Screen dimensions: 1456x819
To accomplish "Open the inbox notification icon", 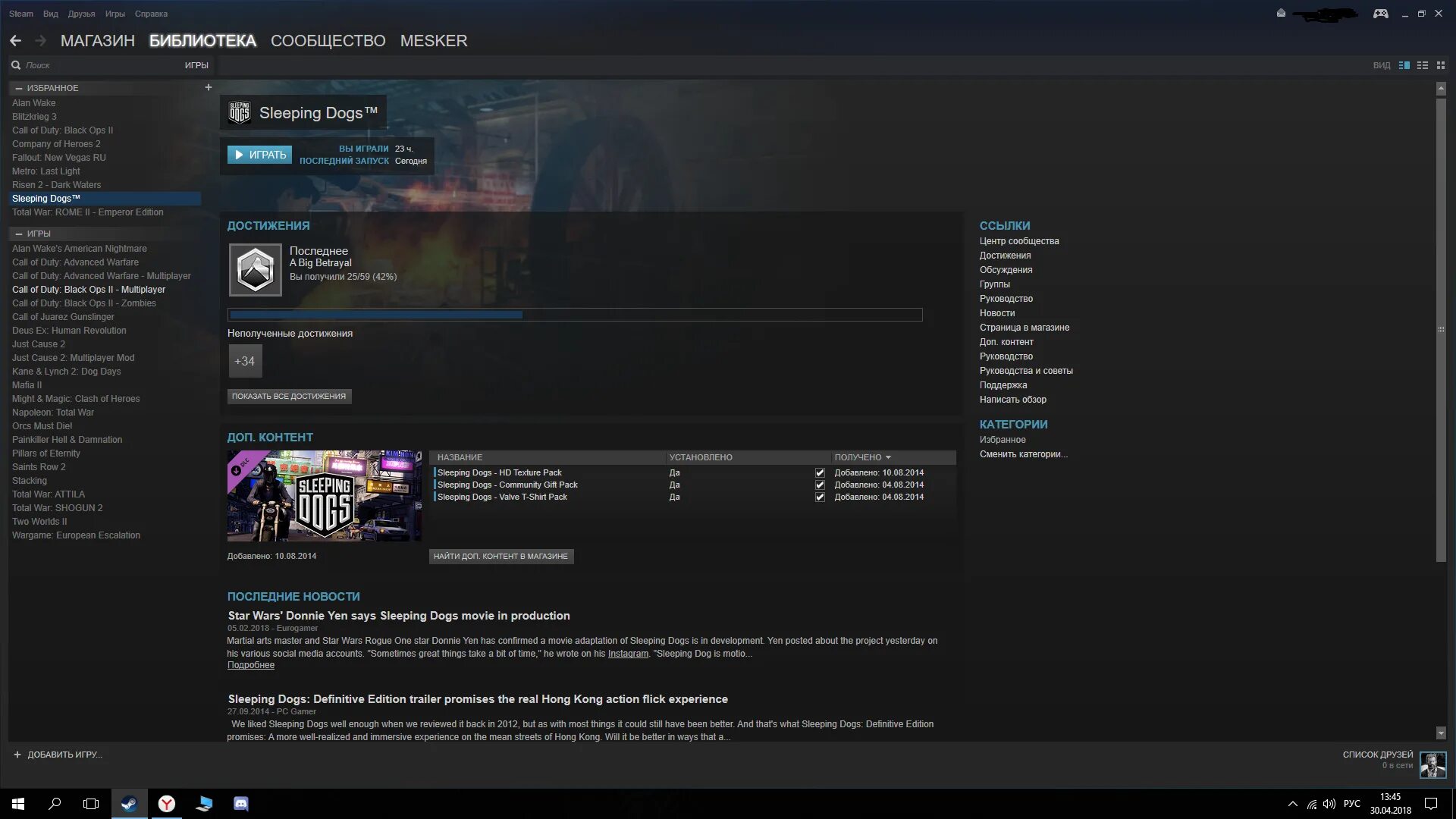I will coord(1281,14).
